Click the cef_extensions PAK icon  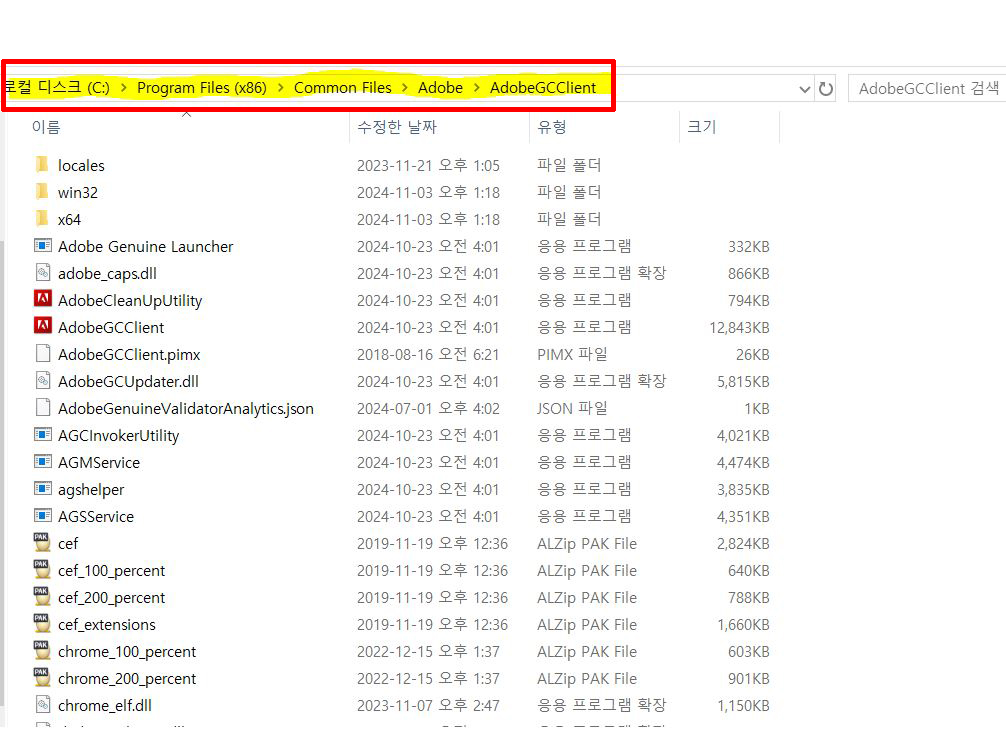pos(42,624)
